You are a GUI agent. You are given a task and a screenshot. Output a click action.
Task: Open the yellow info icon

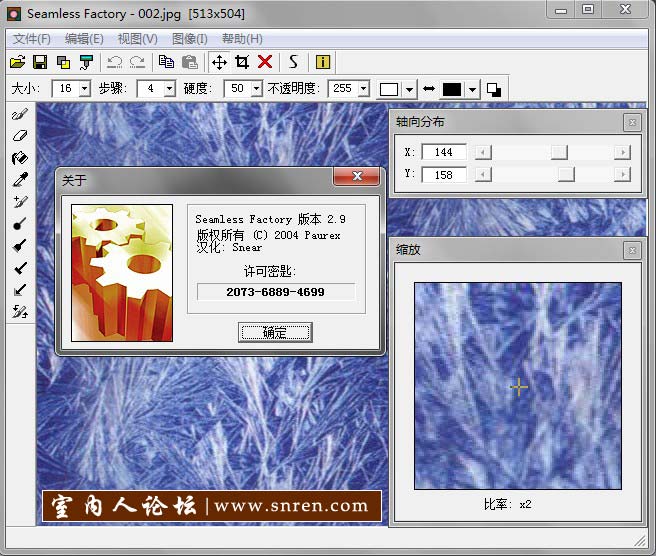(x=323, y=62)
